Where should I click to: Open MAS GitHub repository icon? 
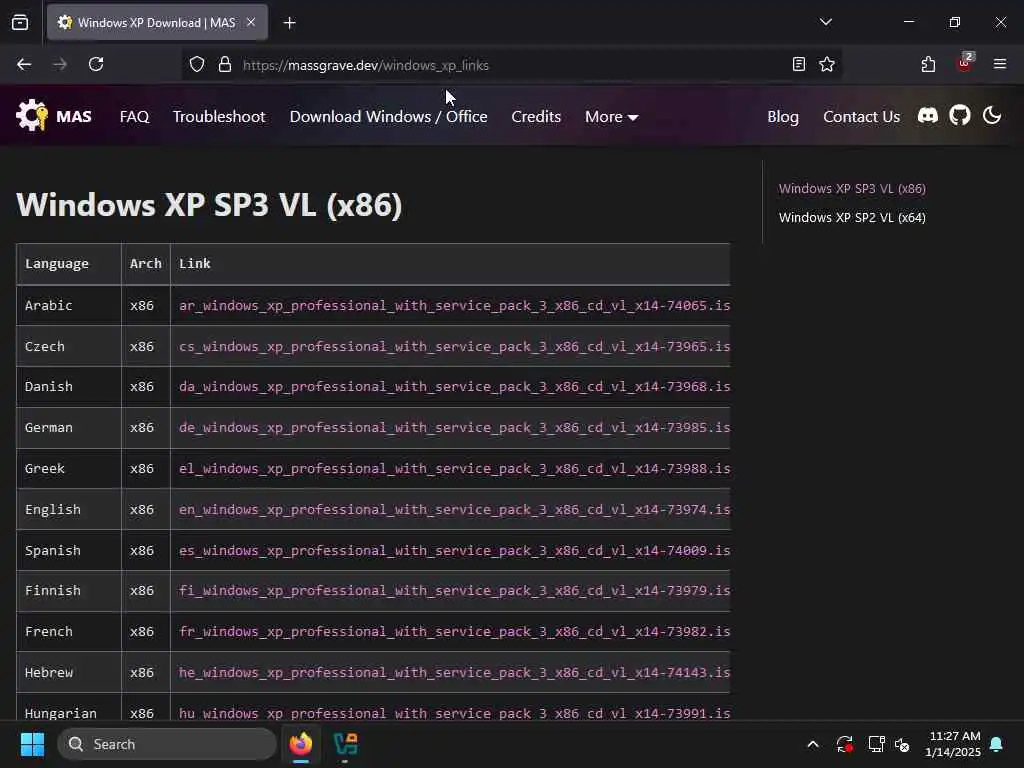(959, 116)
